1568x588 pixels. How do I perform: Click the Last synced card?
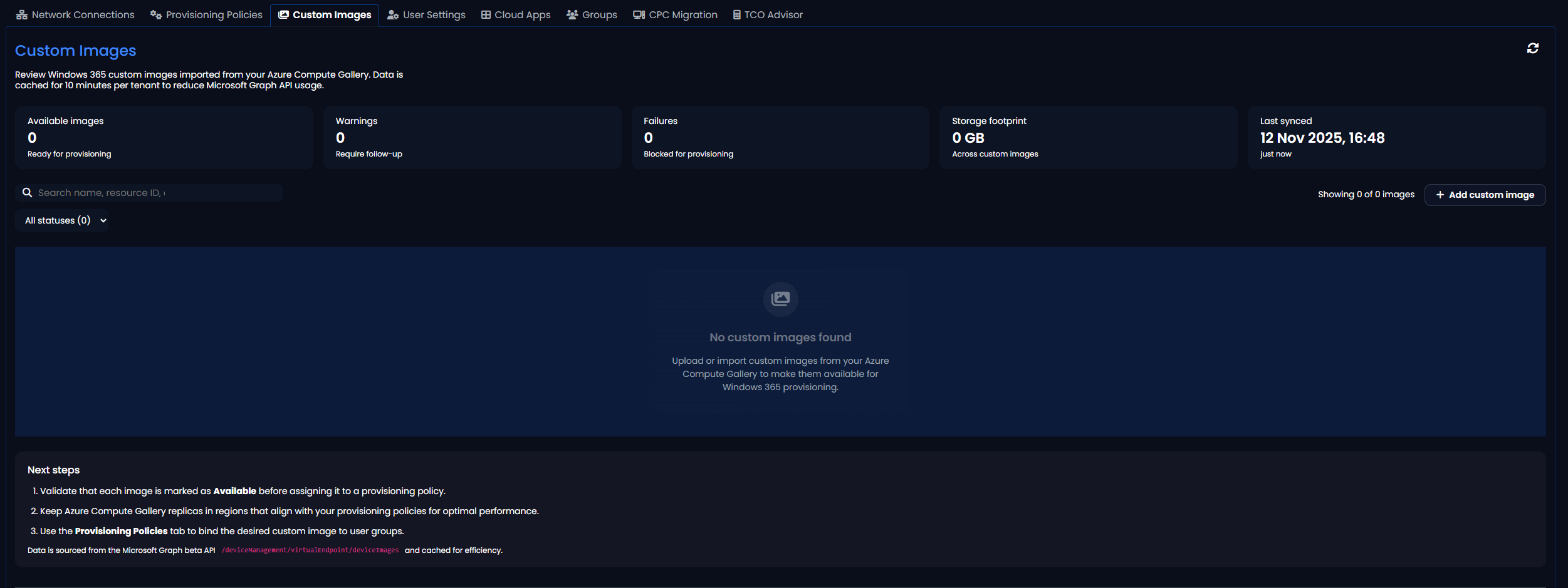pyautogui.click(x=1397, y=137)
